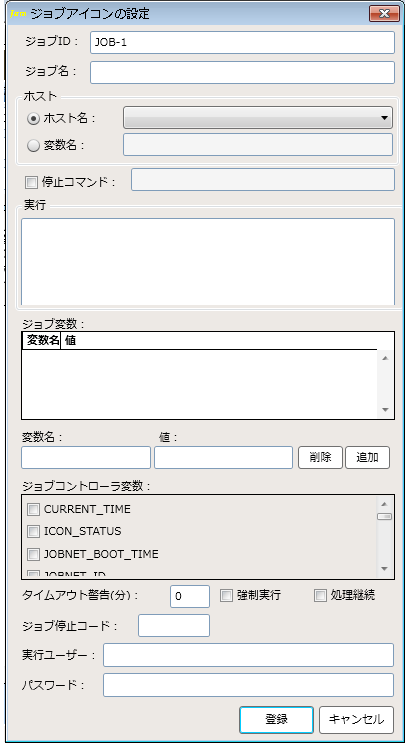Click the ジョブ名 input field

pos(242,72)
